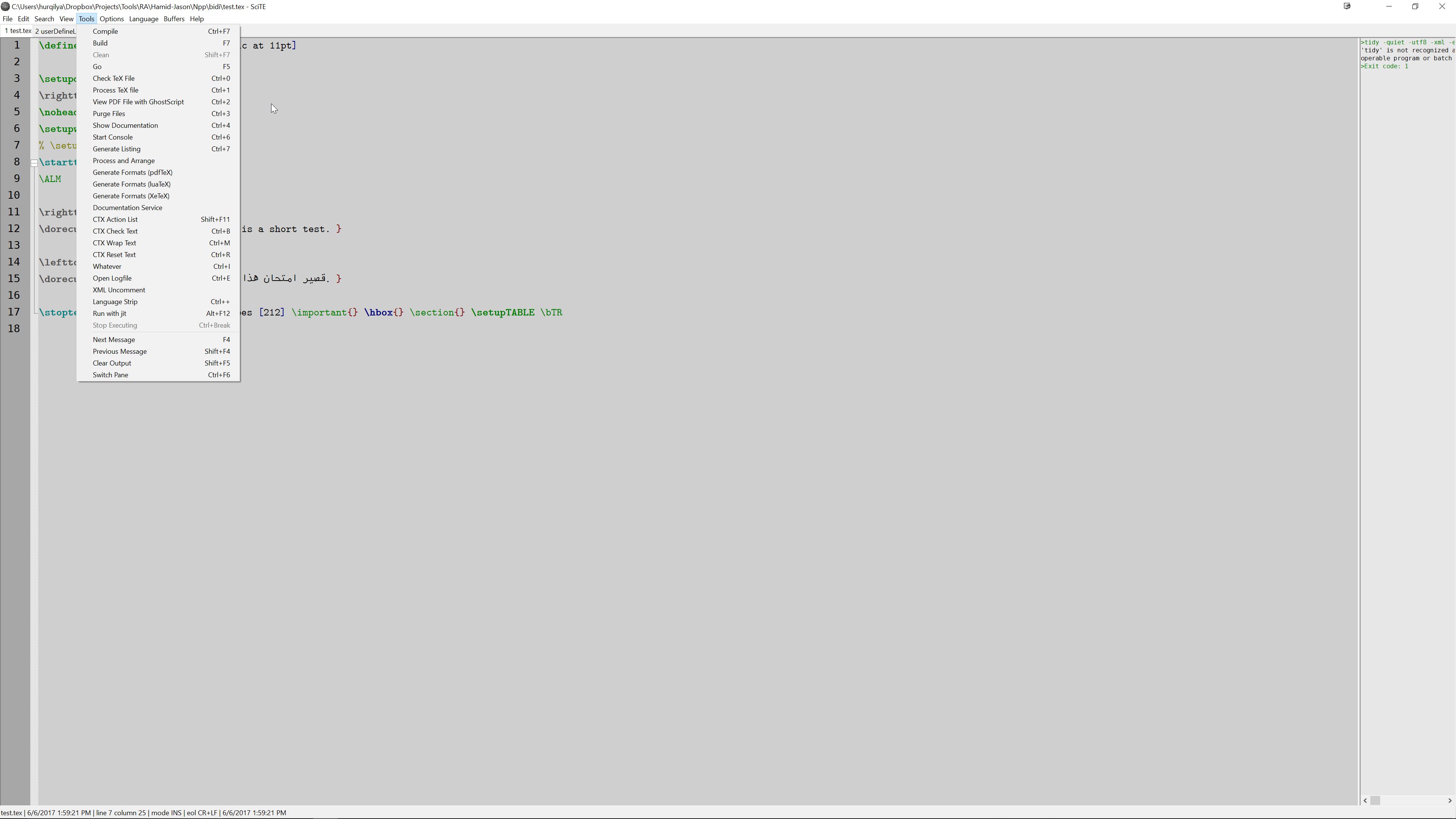
Task: Open the Options menu
Action: pos(111,19)
